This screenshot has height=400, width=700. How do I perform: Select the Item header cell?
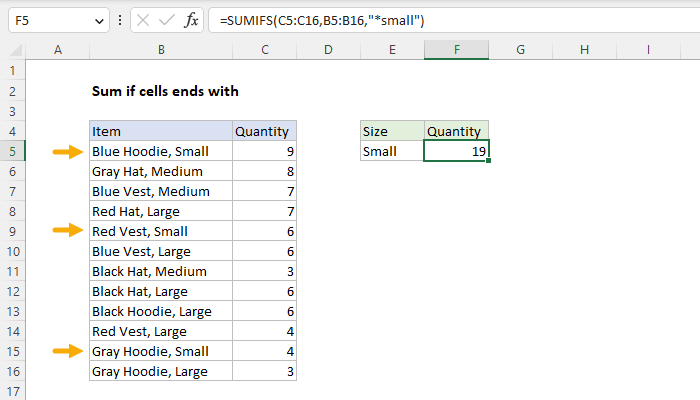click(159, 131)
